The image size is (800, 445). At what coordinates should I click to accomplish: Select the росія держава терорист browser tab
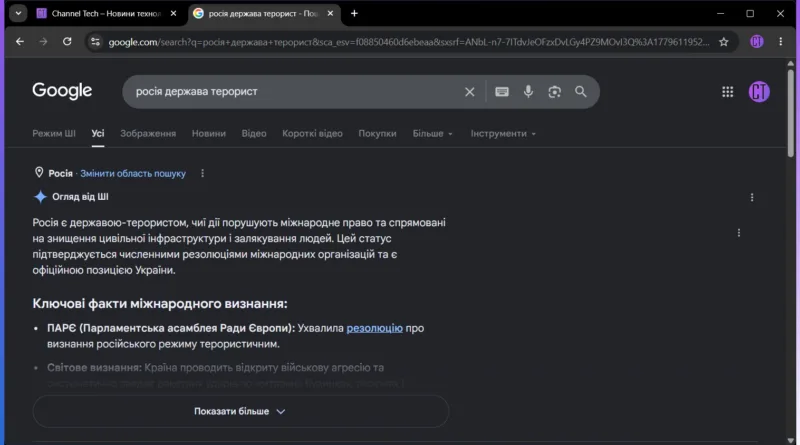point(264,14)
